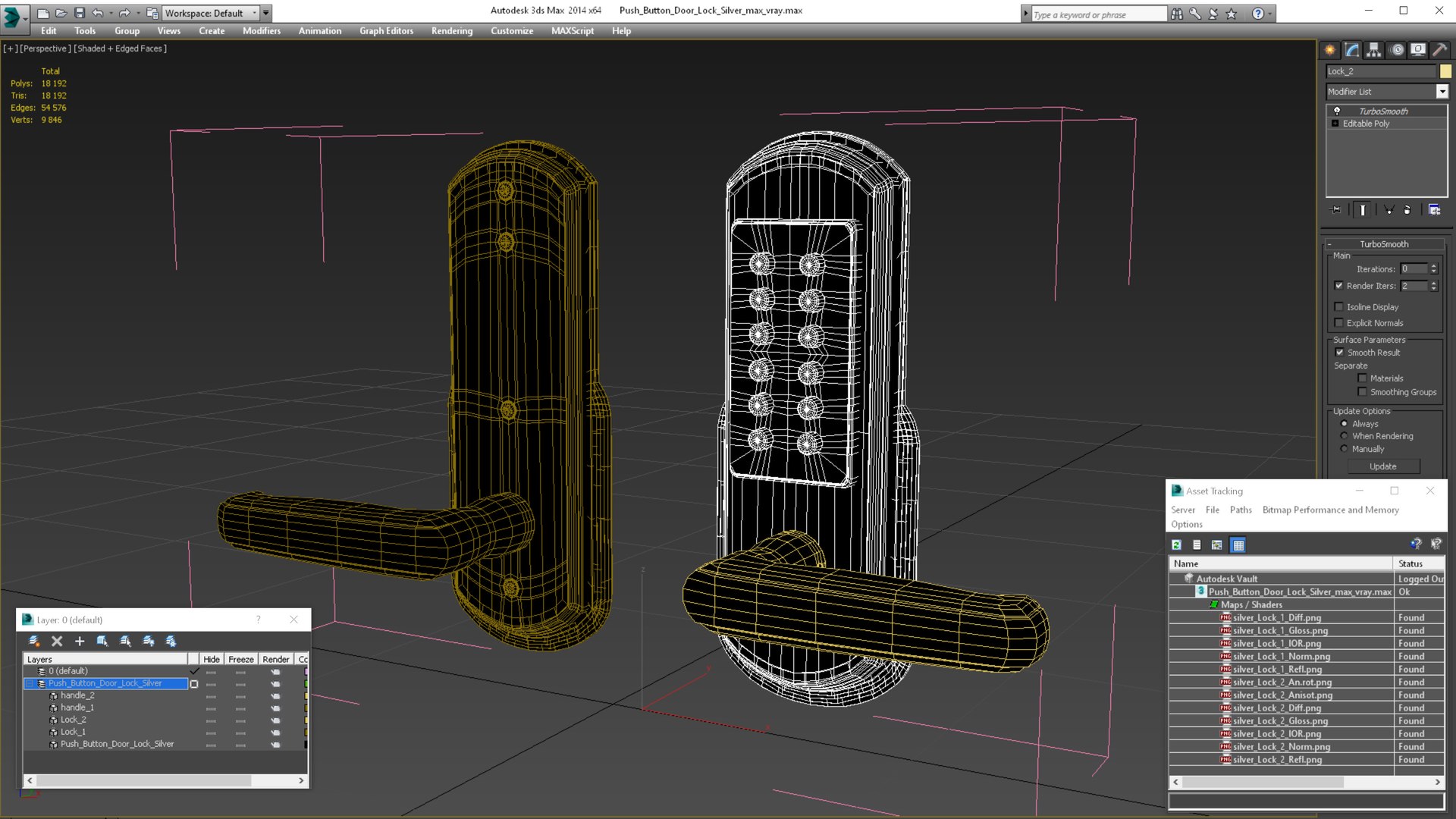Create new layer in Layer dialog
Viewport: 1456px width, 819px height.
click(x=34, y=642)
